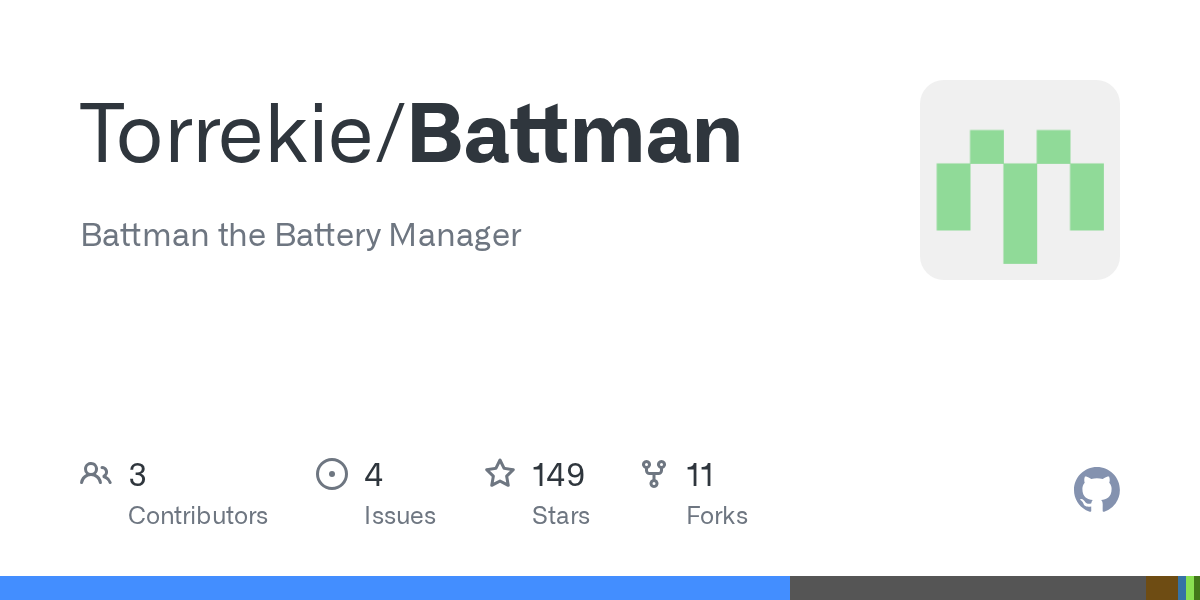Open the Stars label
Viewport: 1200px width, 600px height.
pos(561,516)
